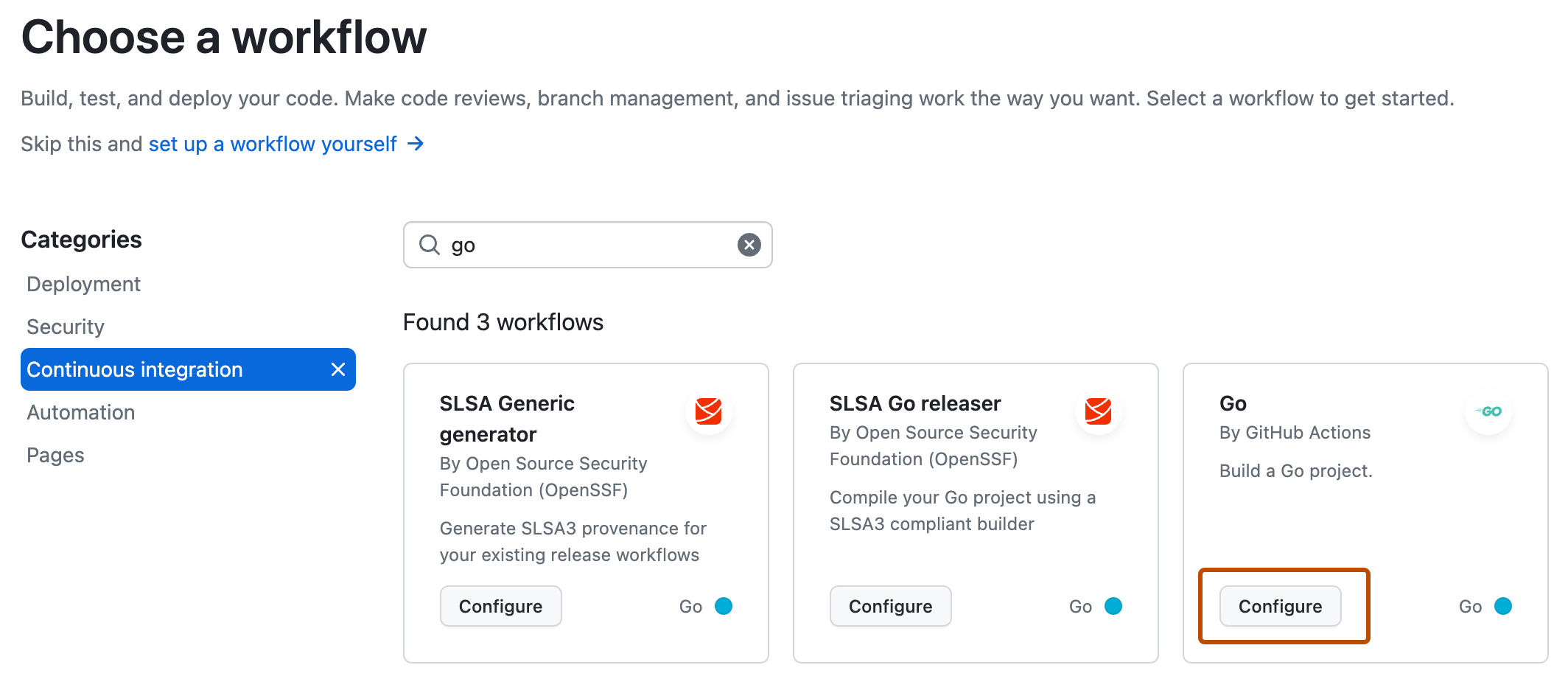Open Configure for the Go workflow
1568x693 pixels.
click(x=1280, y=606)
